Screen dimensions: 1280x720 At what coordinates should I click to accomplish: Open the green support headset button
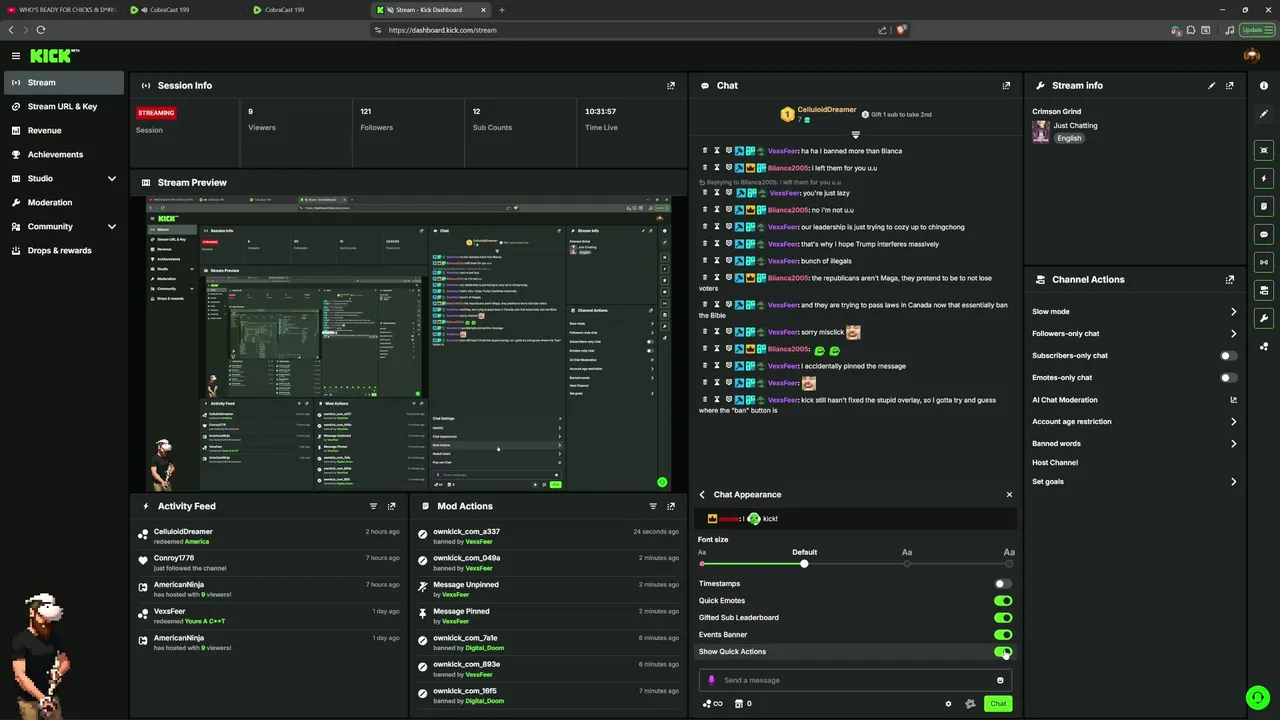pos(1257,697)
